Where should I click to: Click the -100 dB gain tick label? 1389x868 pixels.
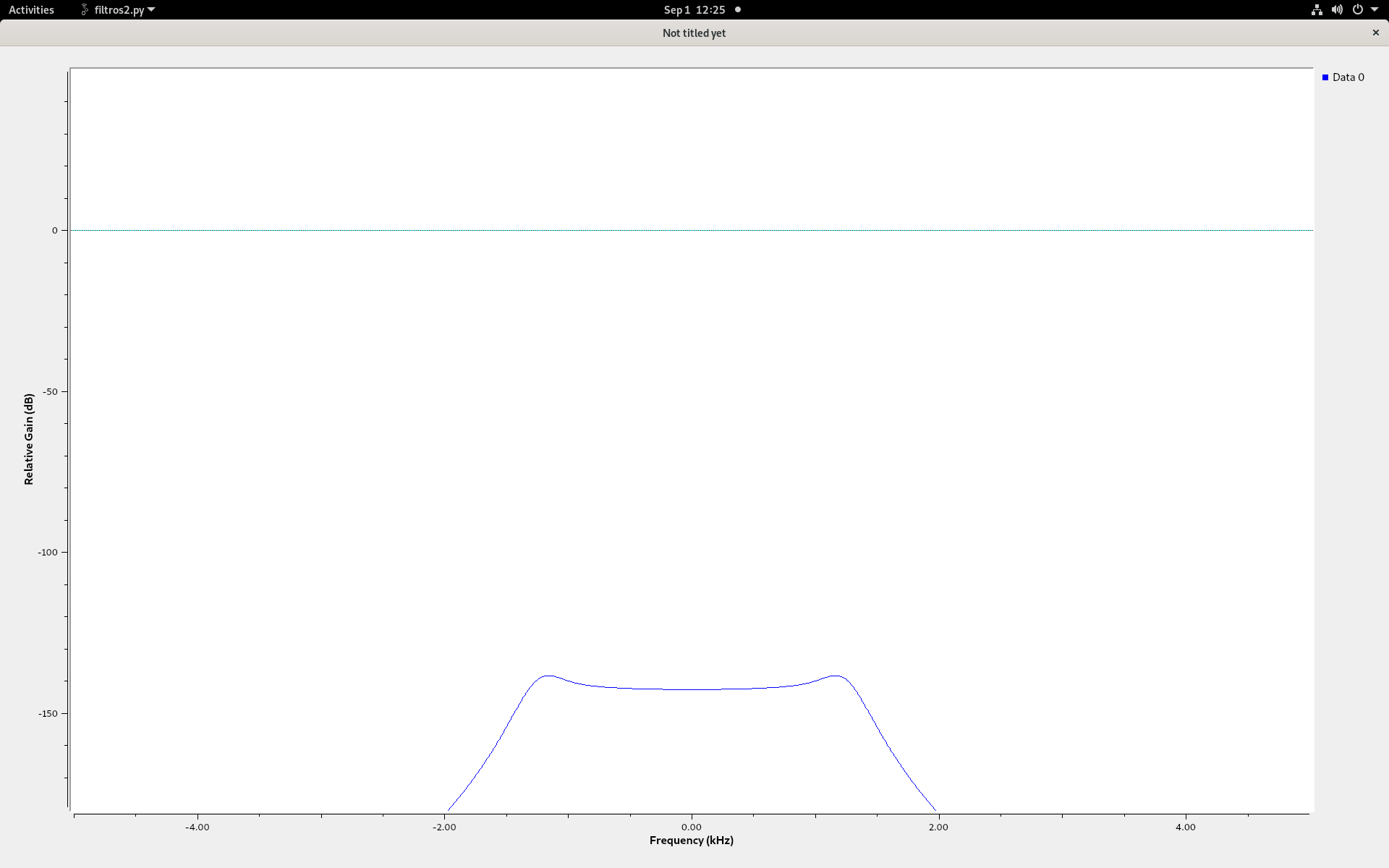coord(48,552)
